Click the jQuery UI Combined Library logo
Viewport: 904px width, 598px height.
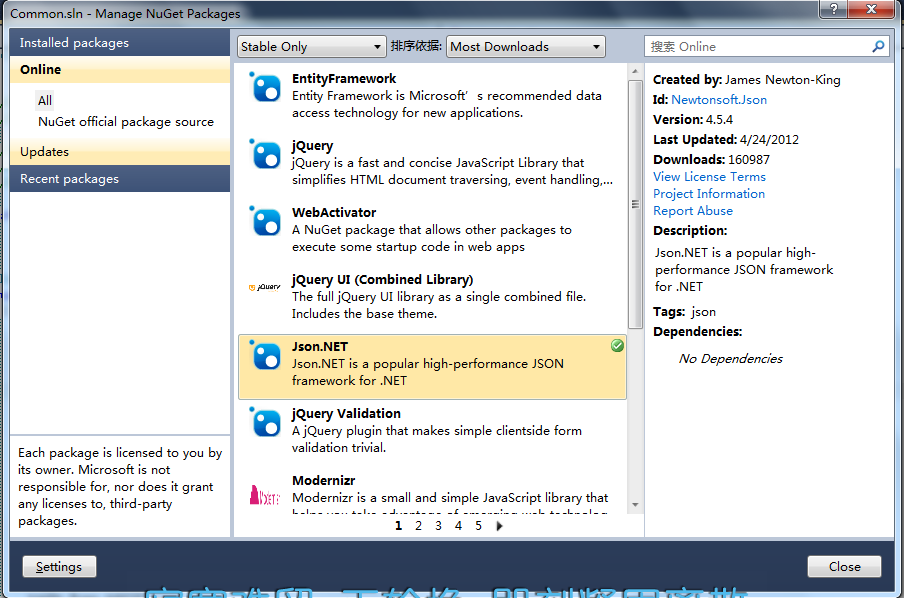(265, 287)
